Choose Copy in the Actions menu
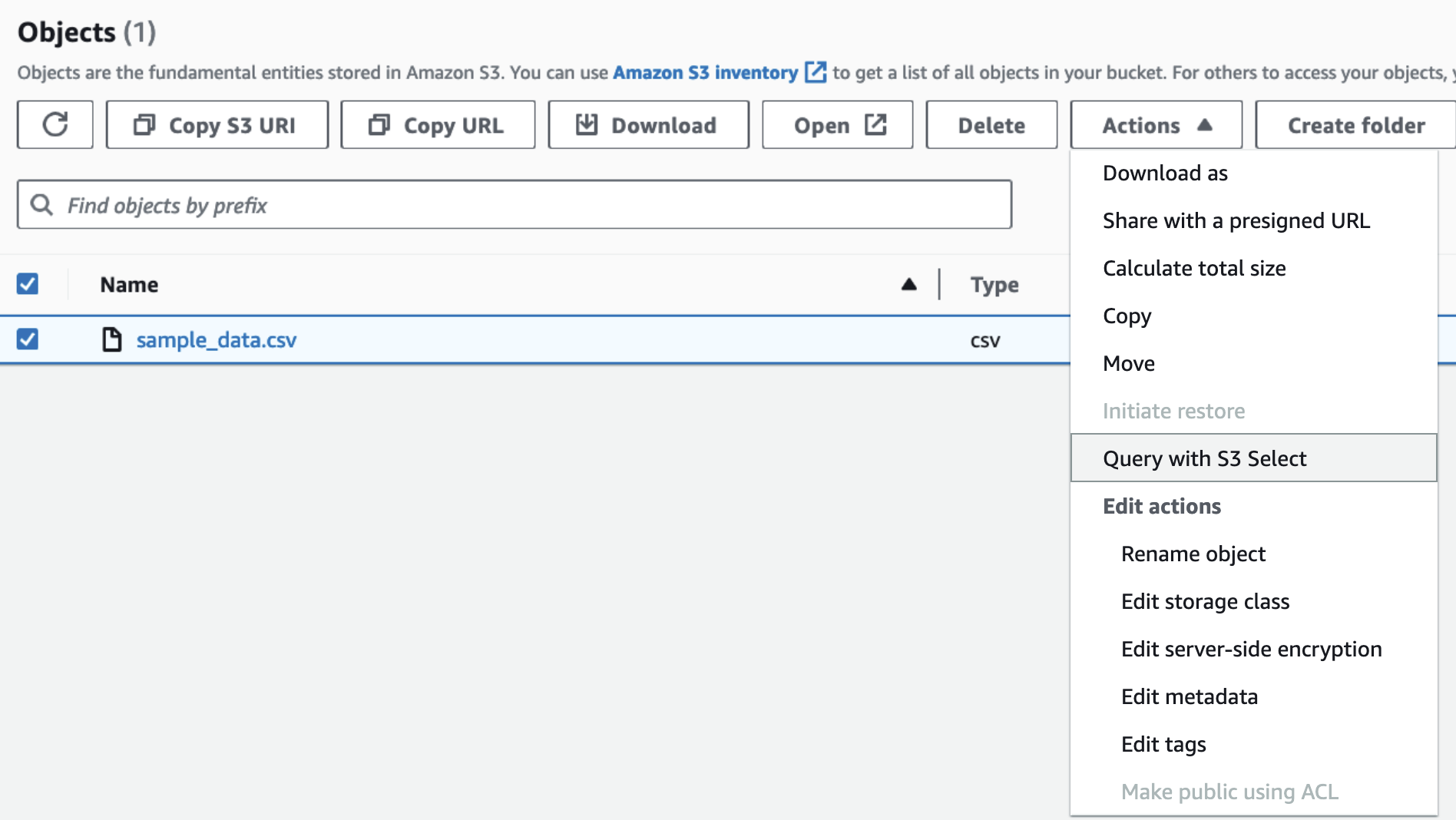 point(1254,316)
